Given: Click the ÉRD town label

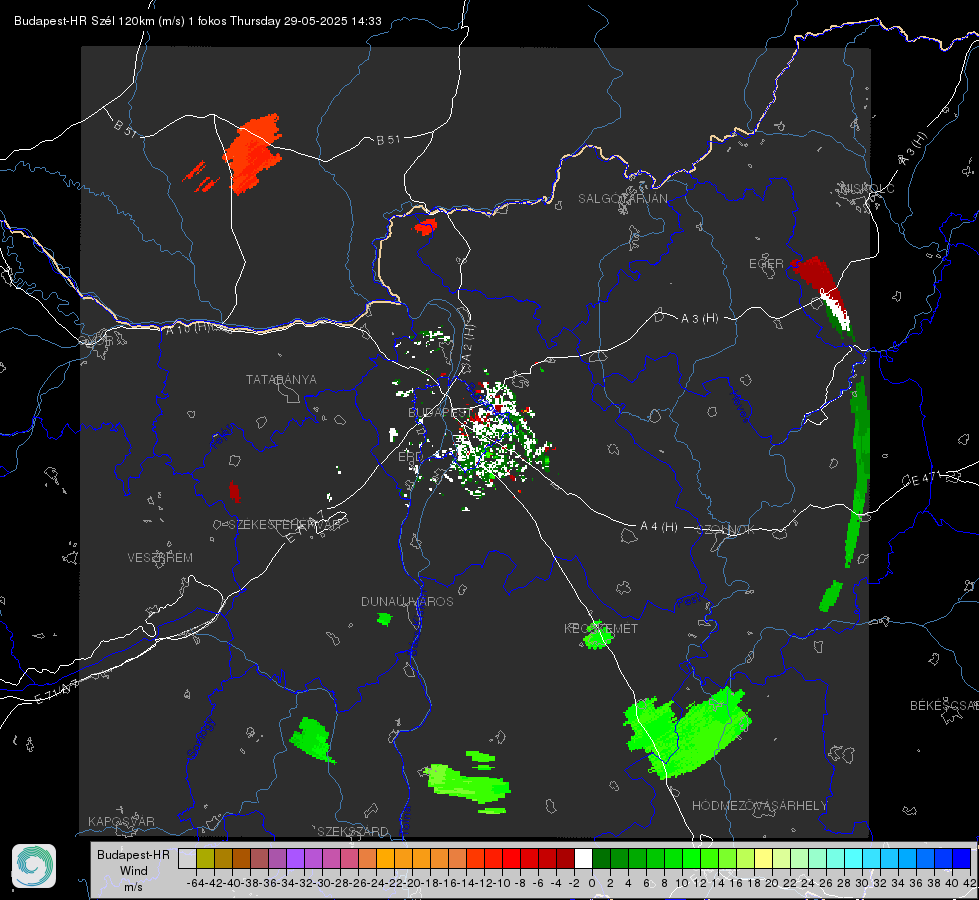Looking at the screenshot, I should [x=410, y=457].
